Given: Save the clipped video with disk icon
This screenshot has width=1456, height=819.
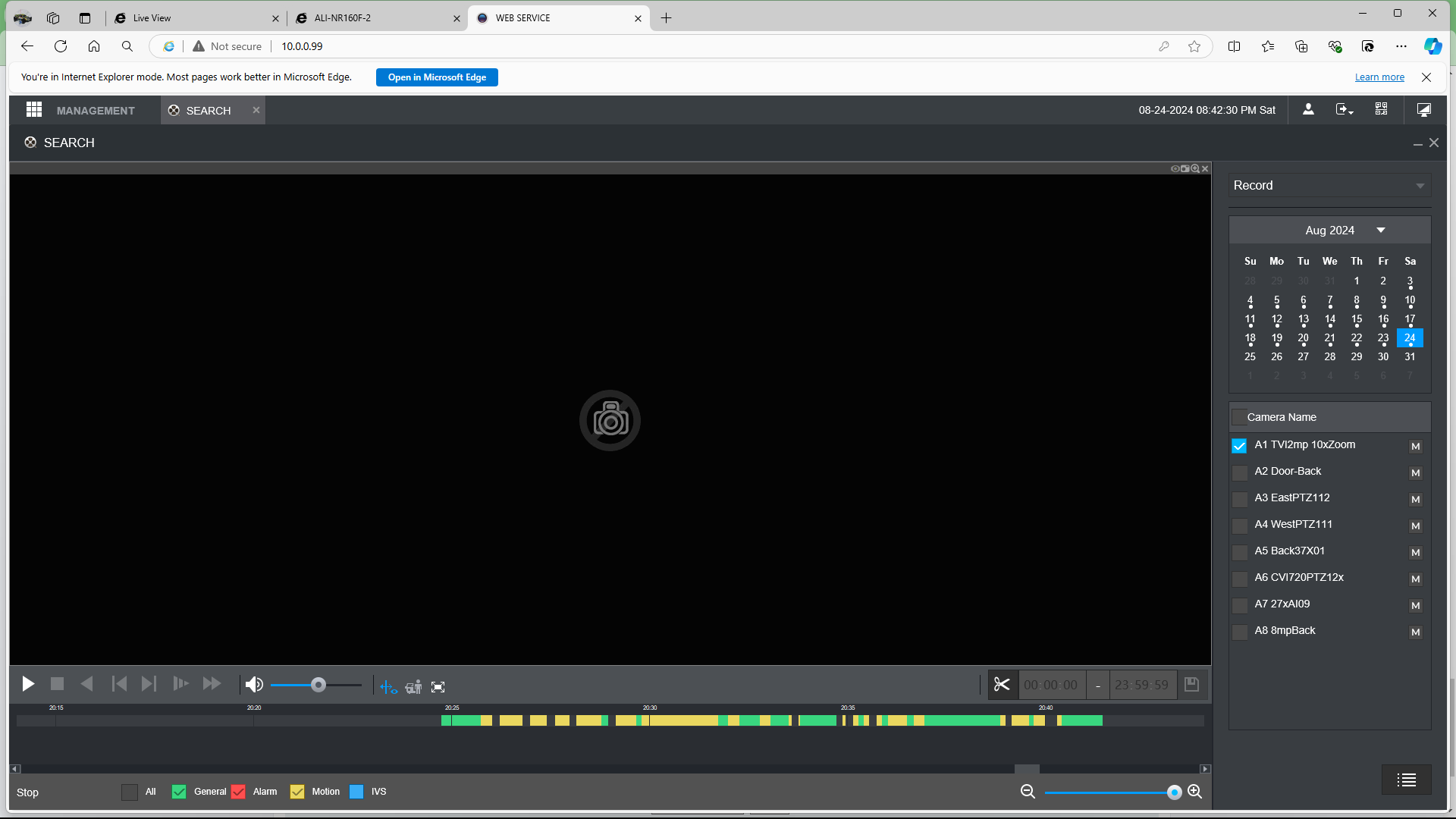Looking at the screenshot, I should (1191, 685).
